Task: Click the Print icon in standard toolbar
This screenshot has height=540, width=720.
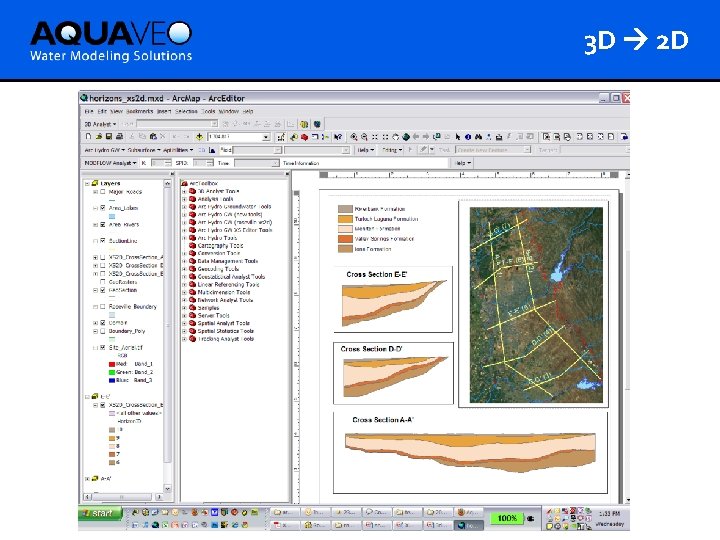Action: [119, 136]
